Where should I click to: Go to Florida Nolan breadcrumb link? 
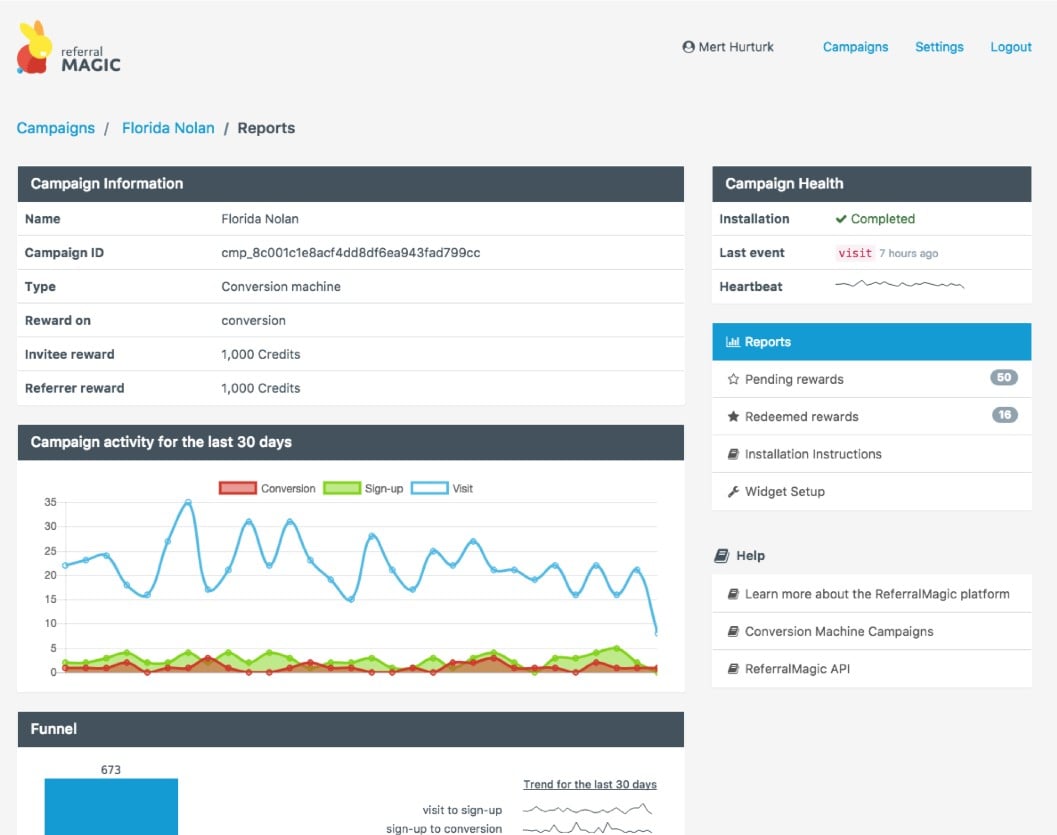(x=168, y=128)
